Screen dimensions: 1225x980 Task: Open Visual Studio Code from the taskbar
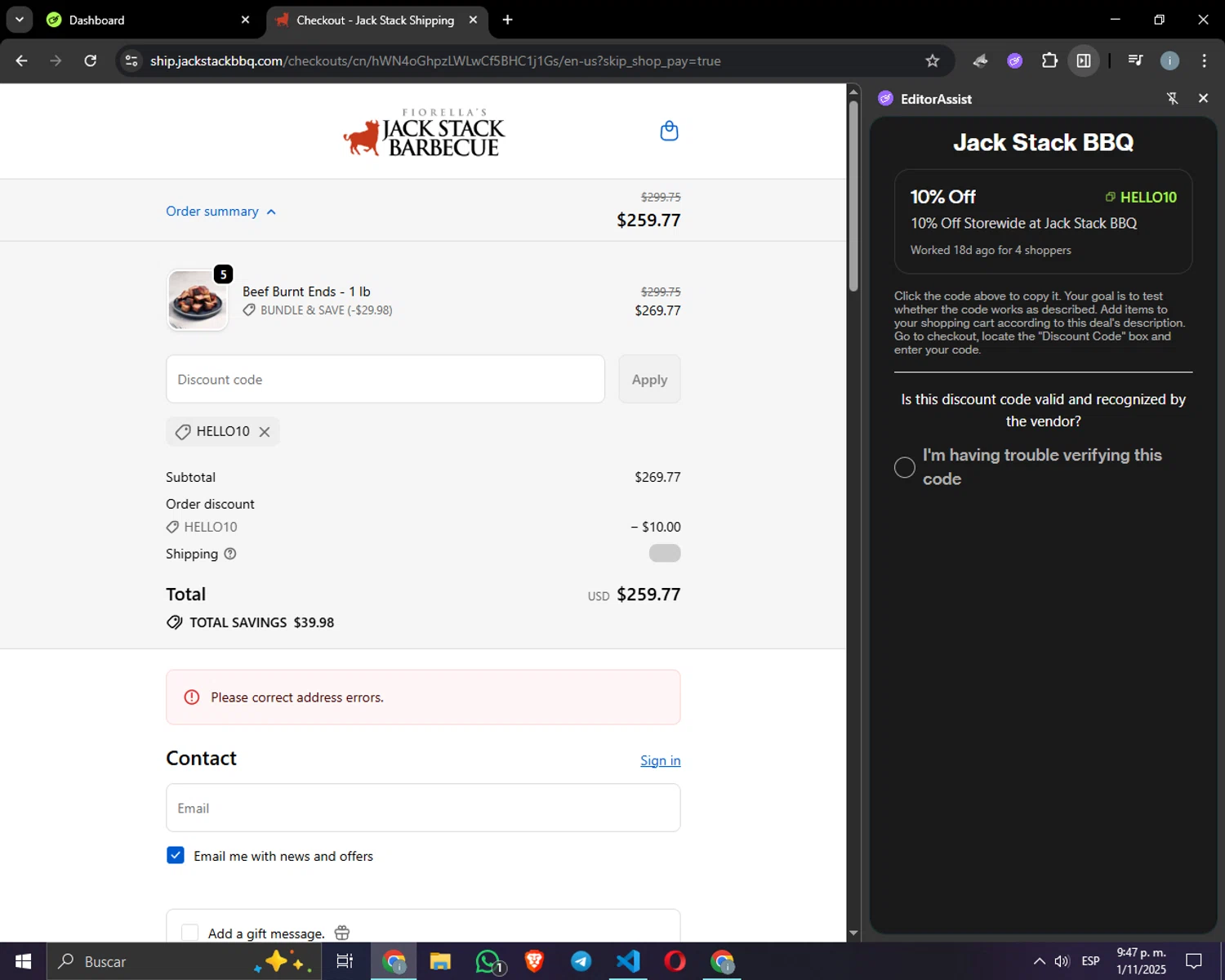[x=628, y=961]
